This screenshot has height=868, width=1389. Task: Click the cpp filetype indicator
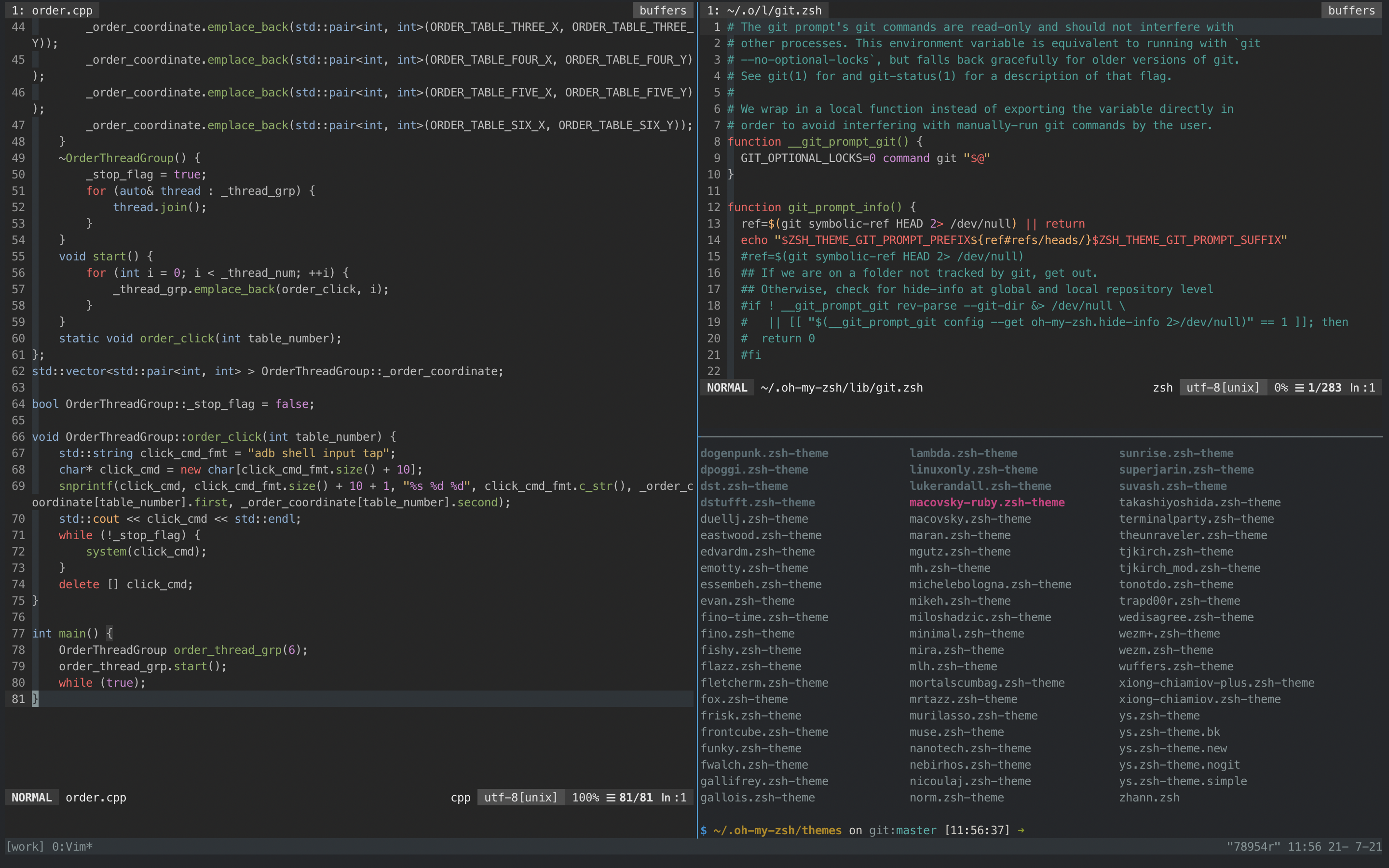[460, 798]
